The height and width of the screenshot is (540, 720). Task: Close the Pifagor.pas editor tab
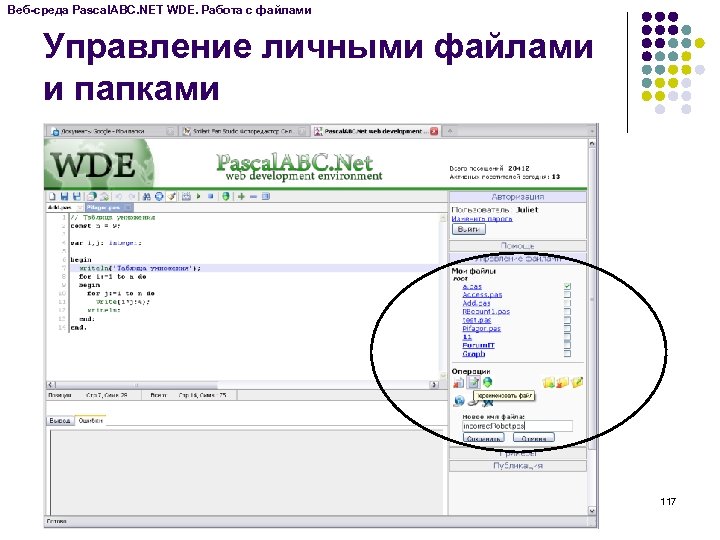coord(128,208)
